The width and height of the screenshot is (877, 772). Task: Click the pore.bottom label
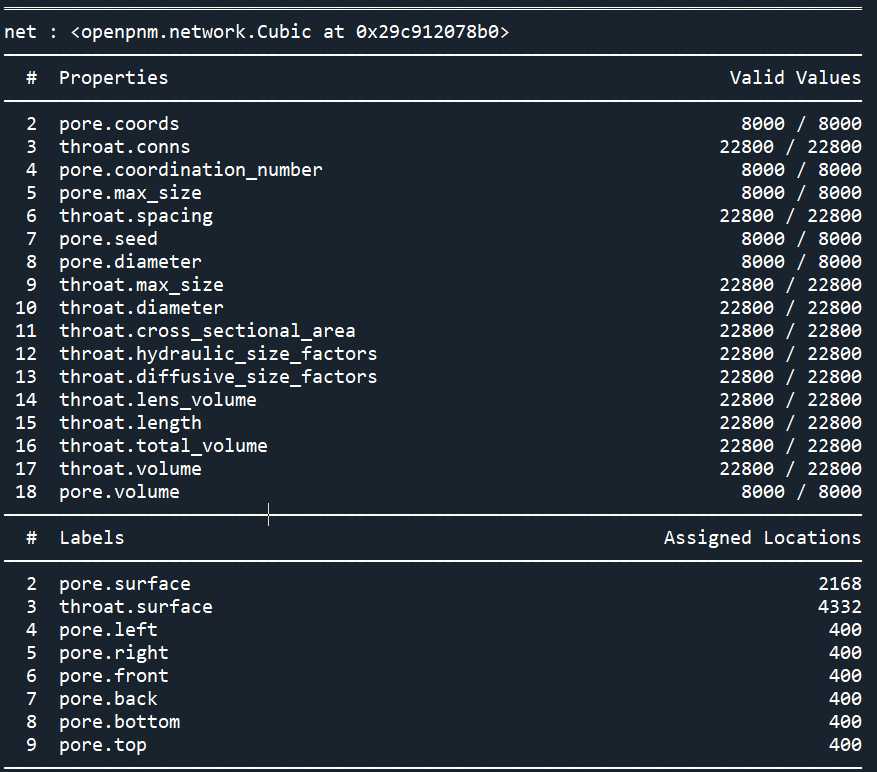pos(120,722)
